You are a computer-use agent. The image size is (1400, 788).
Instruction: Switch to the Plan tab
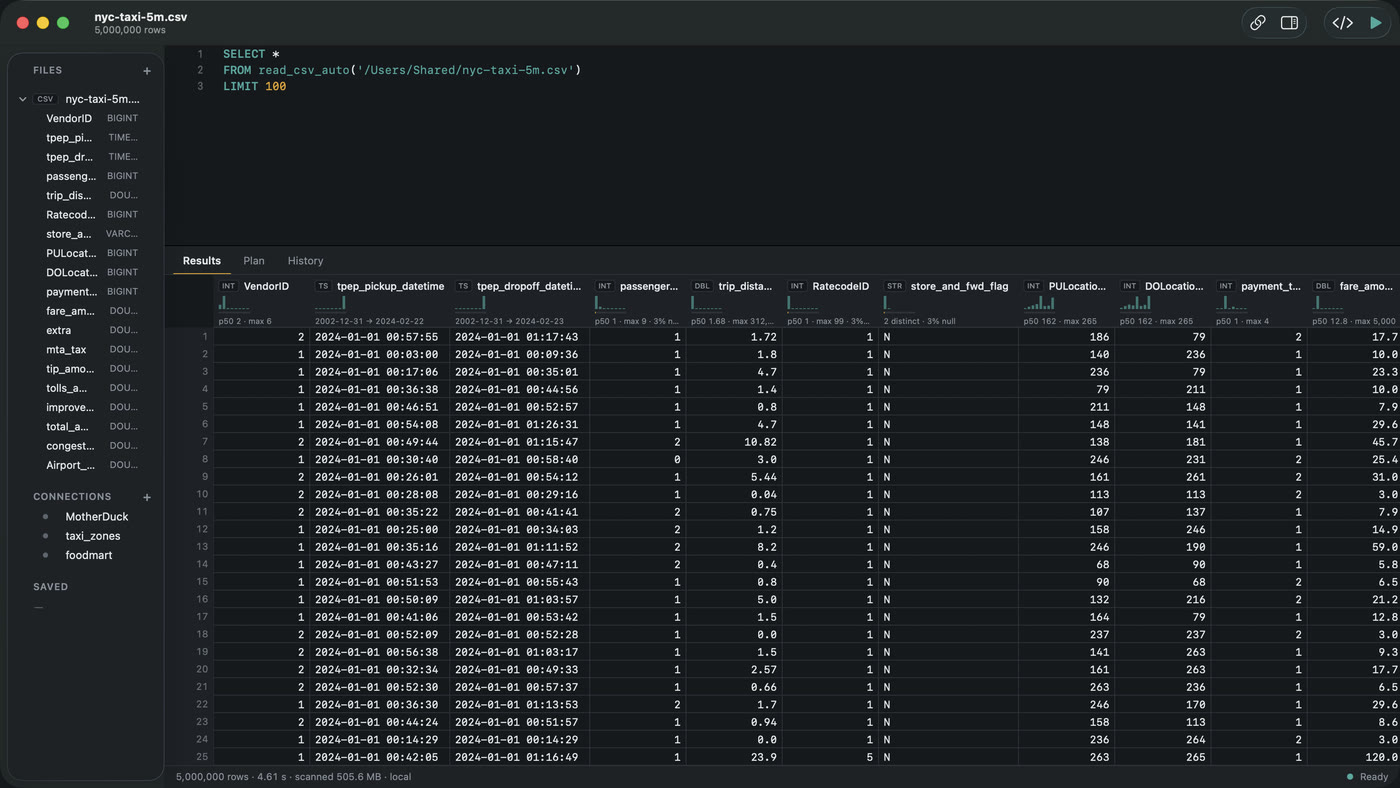254,261
